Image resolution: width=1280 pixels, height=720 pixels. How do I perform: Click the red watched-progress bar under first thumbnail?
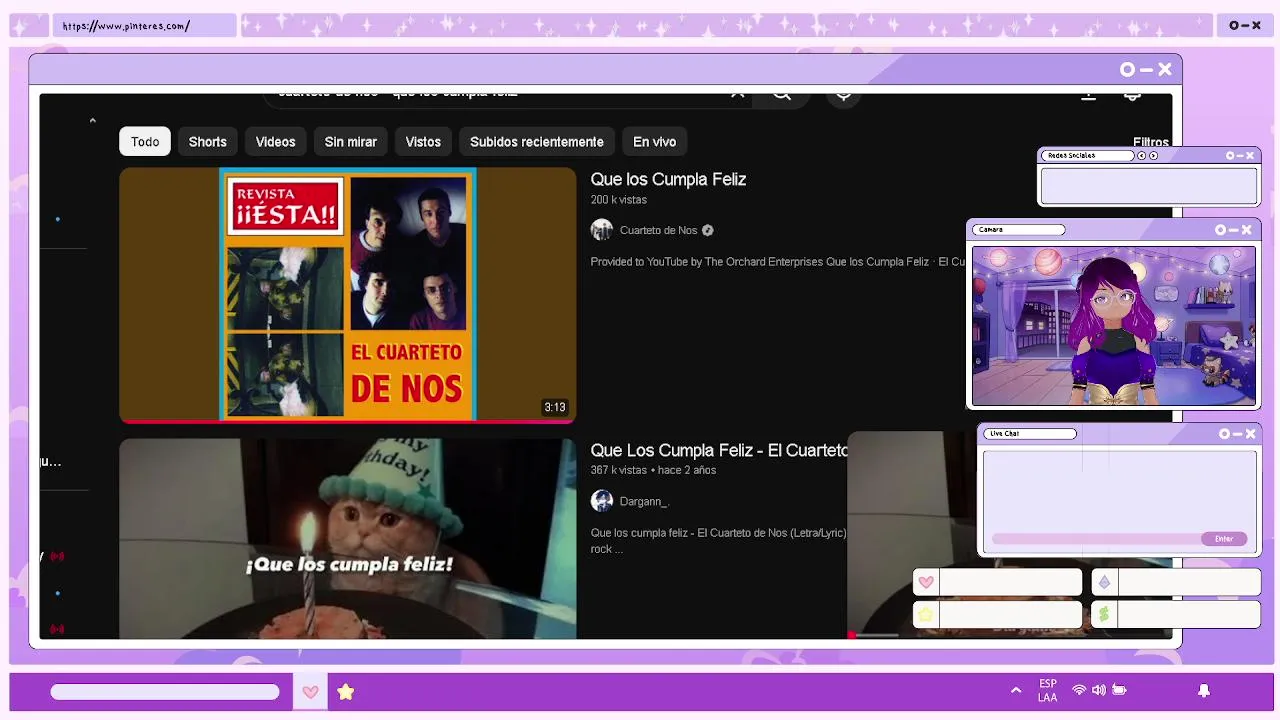pyautogui.click(x=347, y=421)
